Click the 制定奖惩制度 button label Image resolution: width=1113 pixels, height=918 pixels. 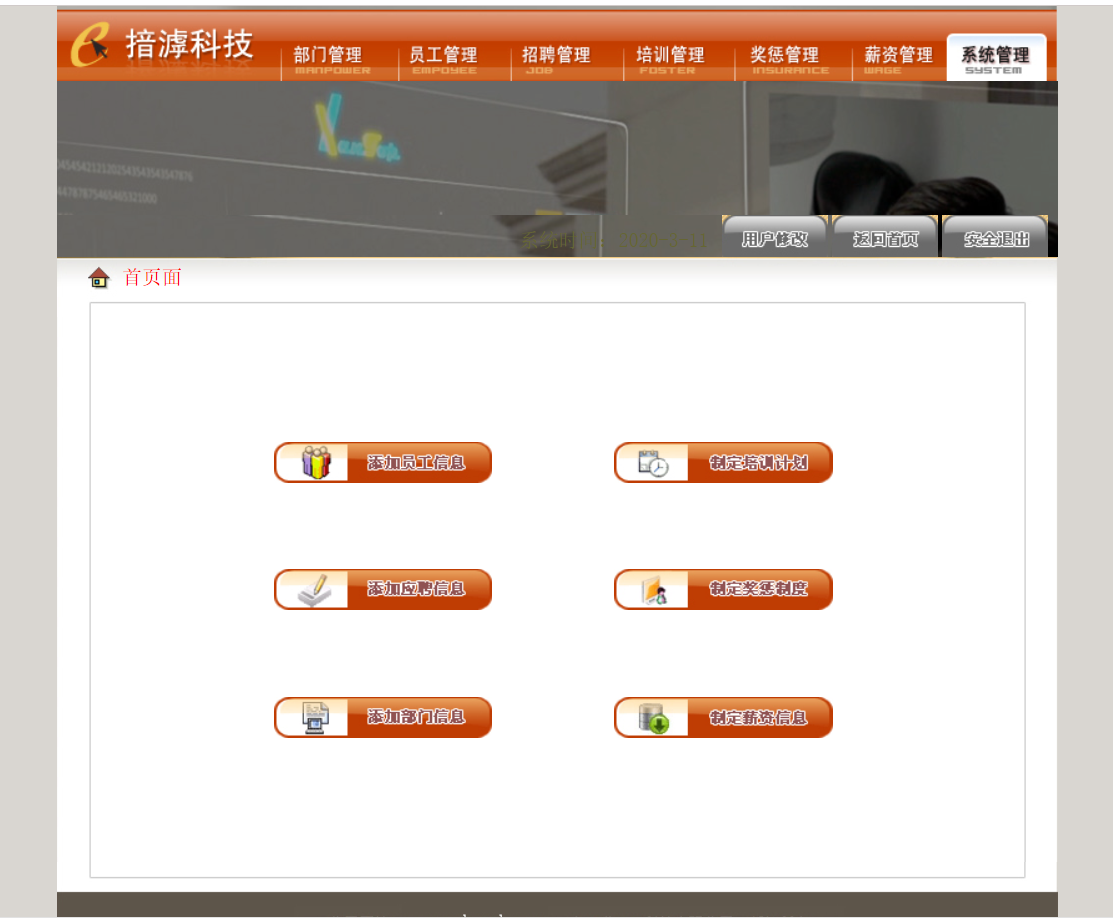pyautogui.click(x=758, y=589)
